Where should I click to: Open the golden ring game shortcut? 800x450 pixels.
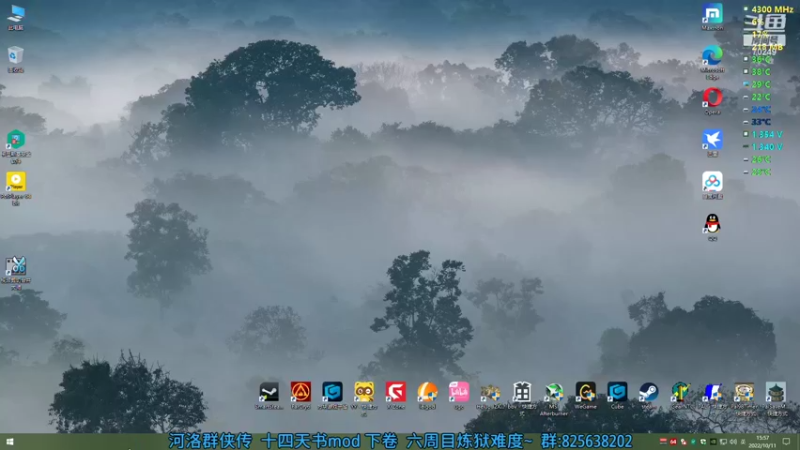point(744,398)
